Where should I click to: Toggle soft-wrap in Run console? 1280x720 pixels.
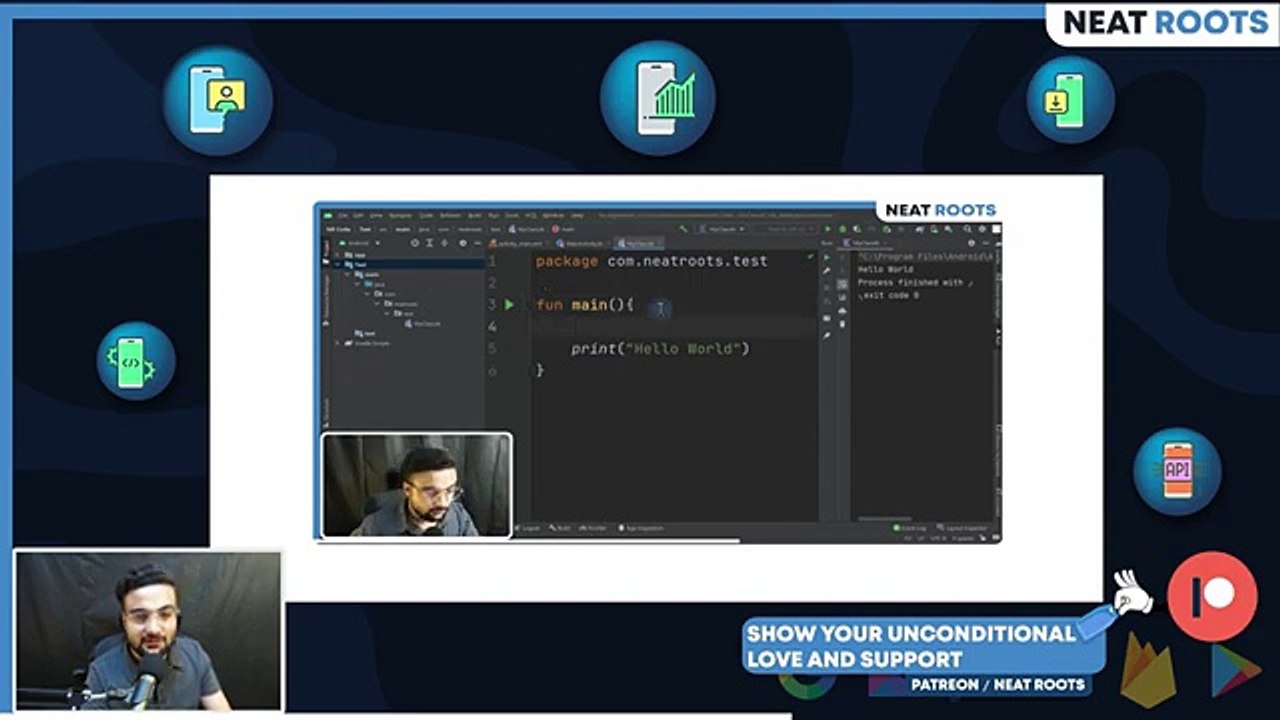click(x=842, y=284)
